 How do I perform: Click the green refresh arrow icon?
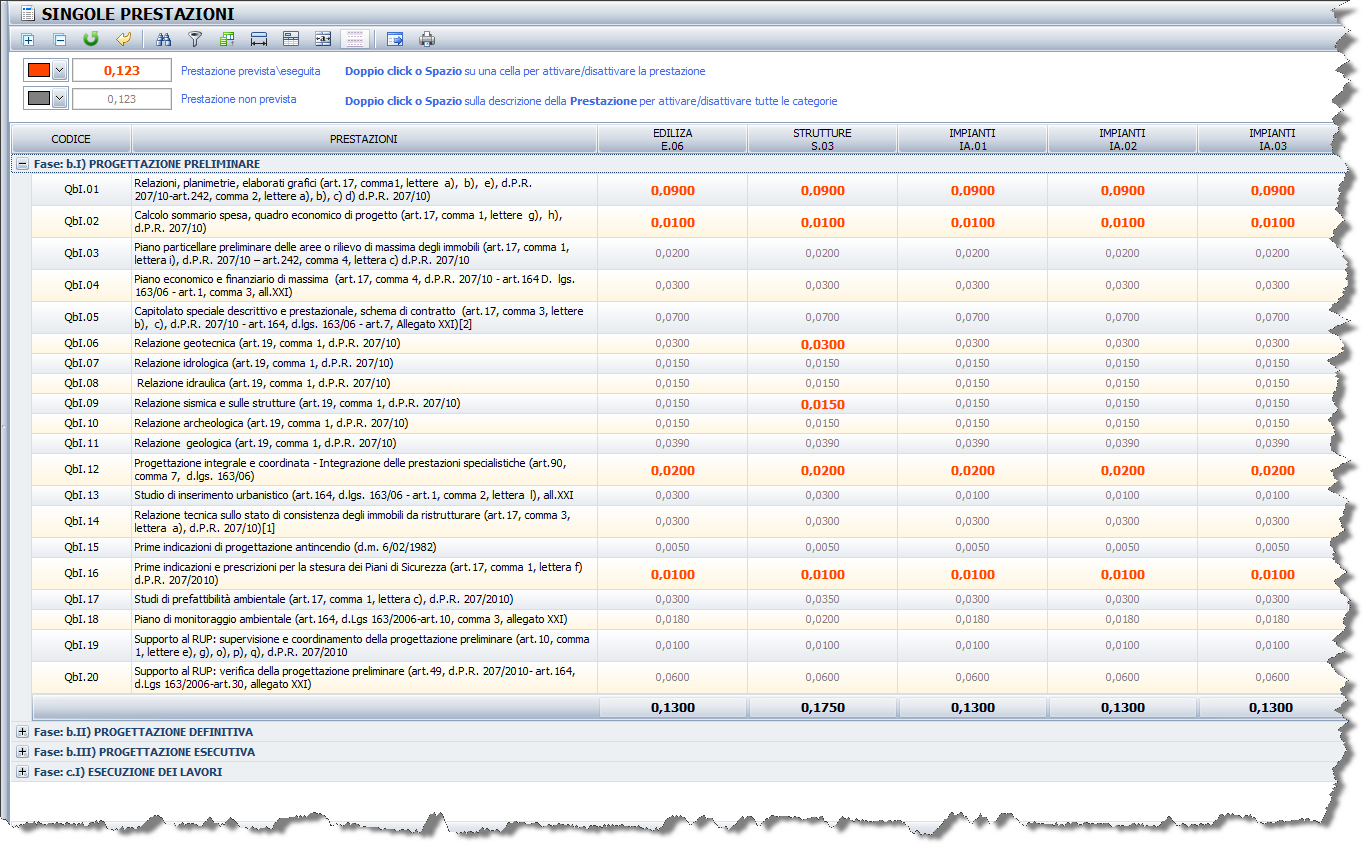[x=91, y=39]
